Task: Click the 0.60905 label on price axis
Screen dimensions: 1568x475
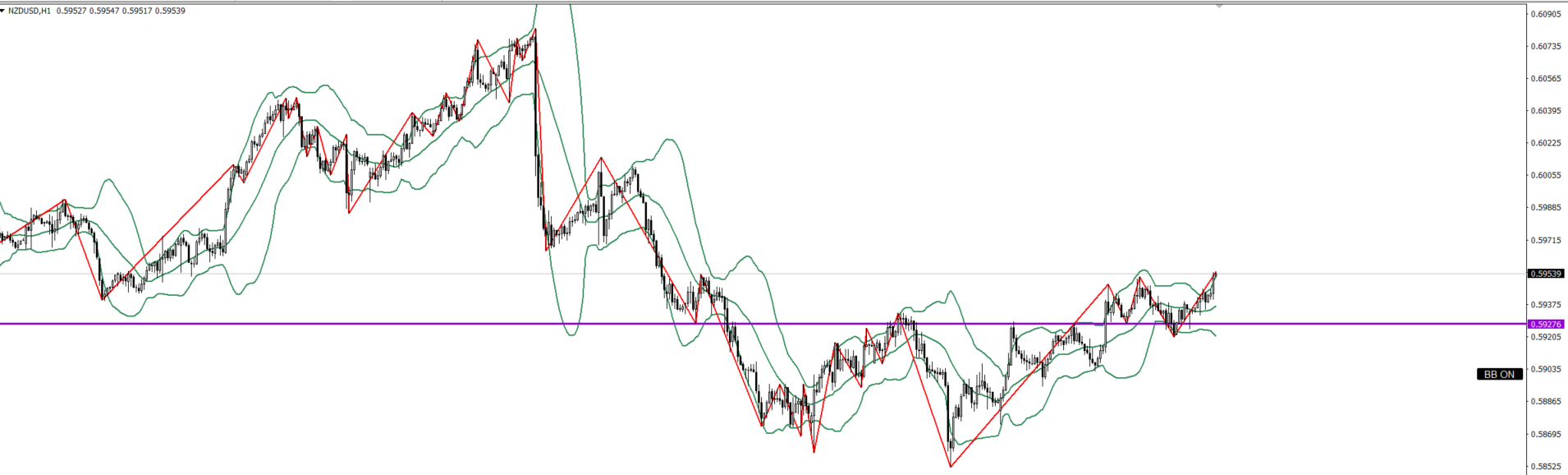Action: [1546, 14]
